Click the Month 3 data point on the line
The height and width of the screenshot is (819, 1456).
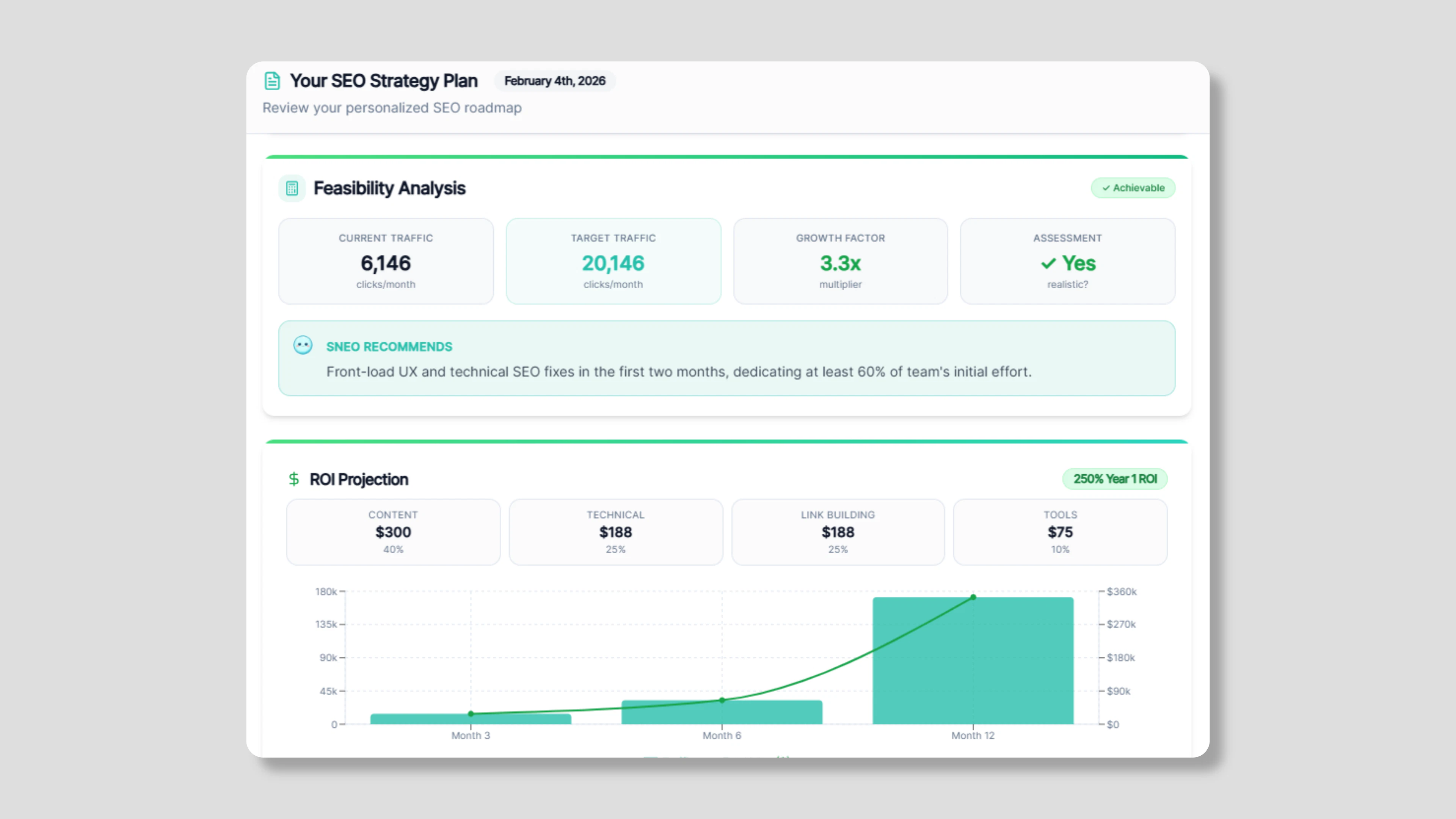(x=471, y=714)
